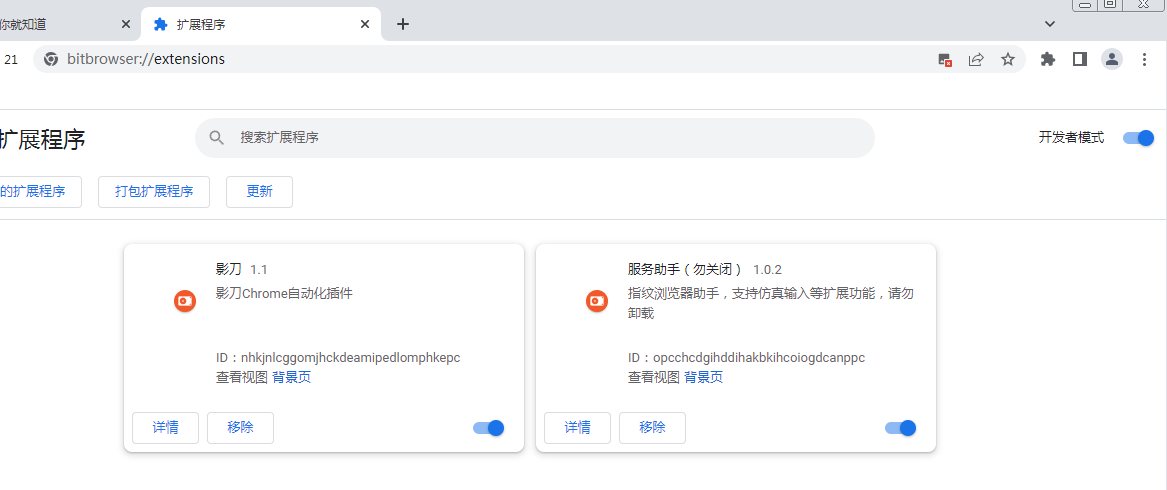Open the side panel toolbar icon

click(1079, 59)
